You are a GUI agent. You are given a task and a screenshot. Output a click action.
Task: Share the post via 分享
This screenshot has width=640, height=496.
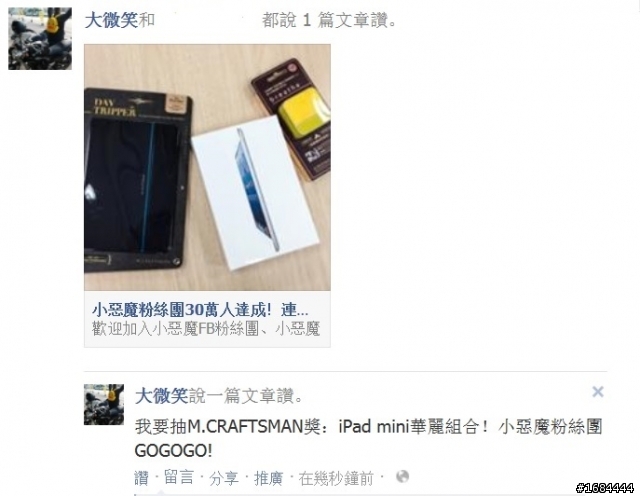point(223,478)
